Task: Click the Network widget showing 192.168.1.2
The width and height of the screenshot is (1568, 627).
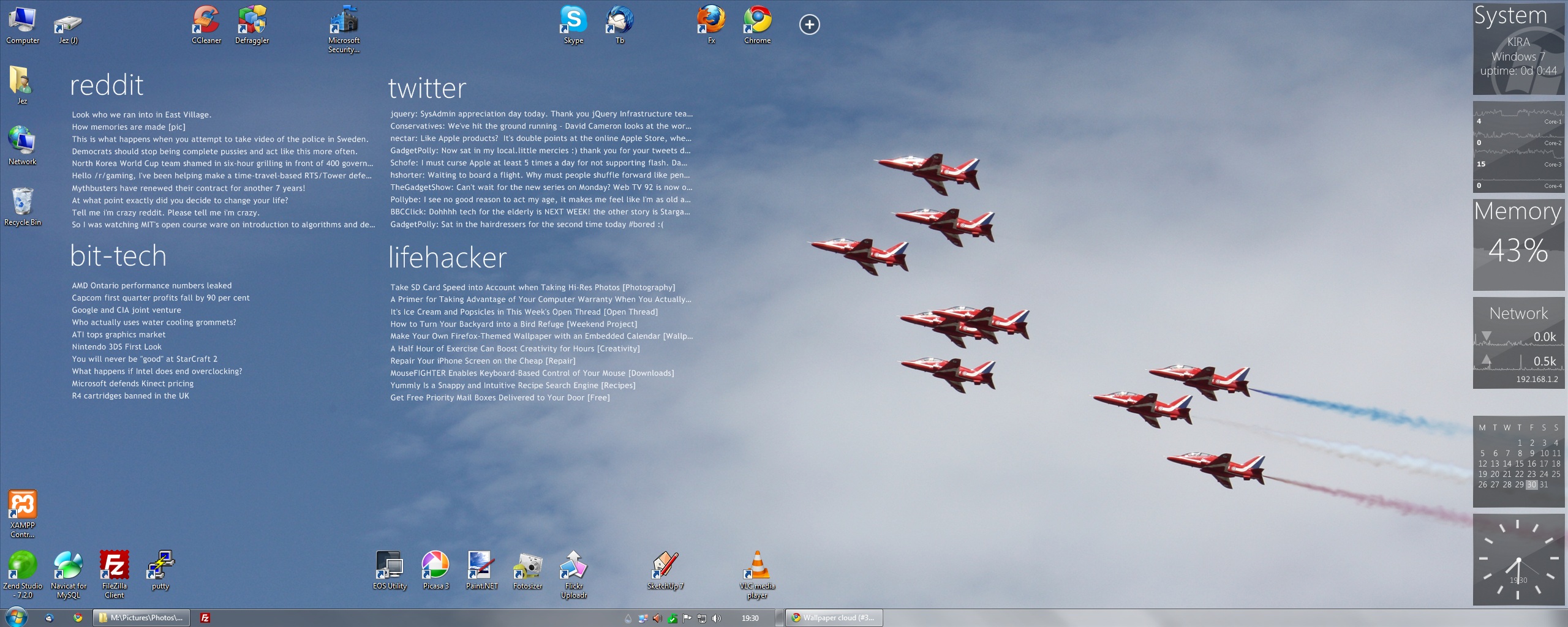Action: [x=1518, y=343]
